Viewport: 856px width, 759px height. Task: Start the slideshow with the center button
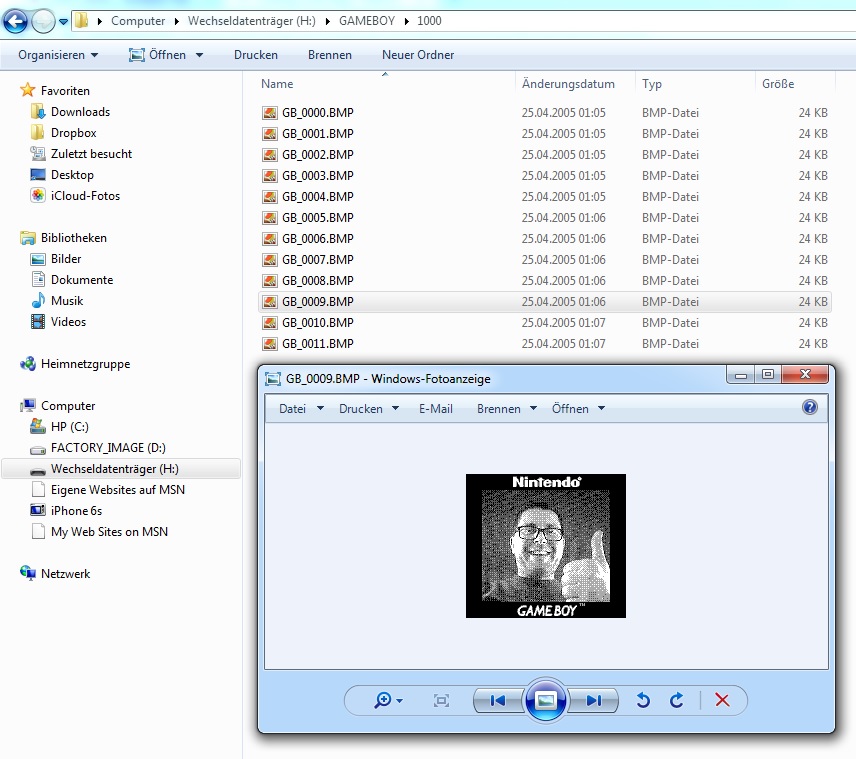pyautogui.click(x=546, y=701)
